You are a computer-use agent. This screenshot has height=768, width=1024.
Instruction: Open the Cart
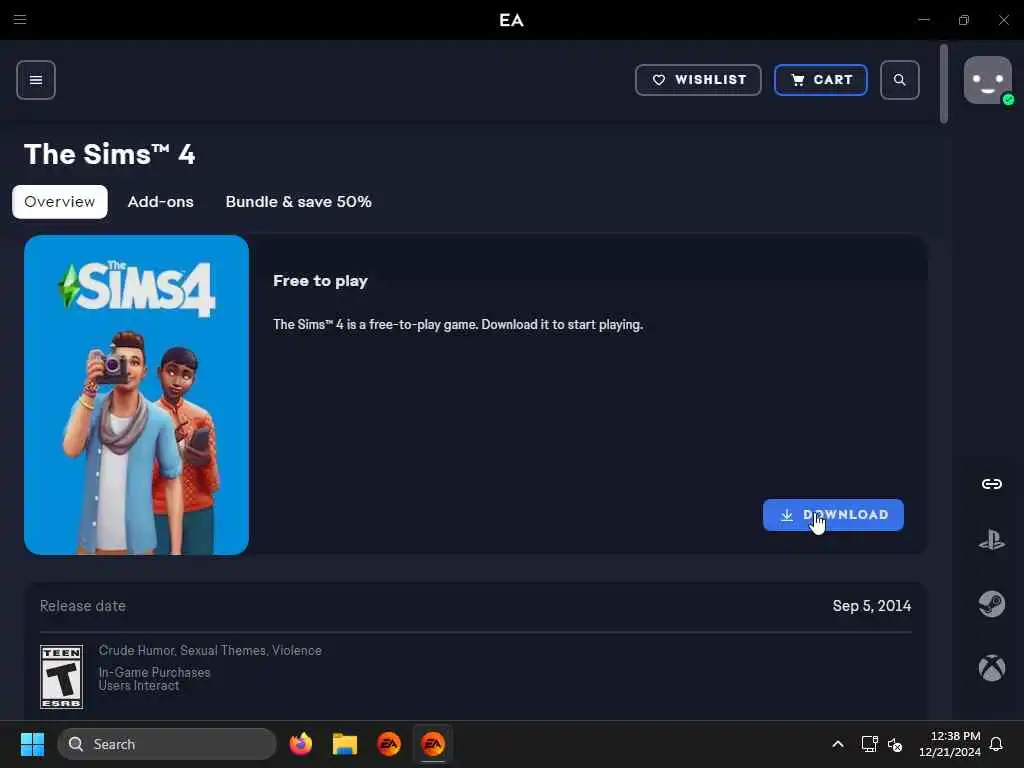(821, 80)
